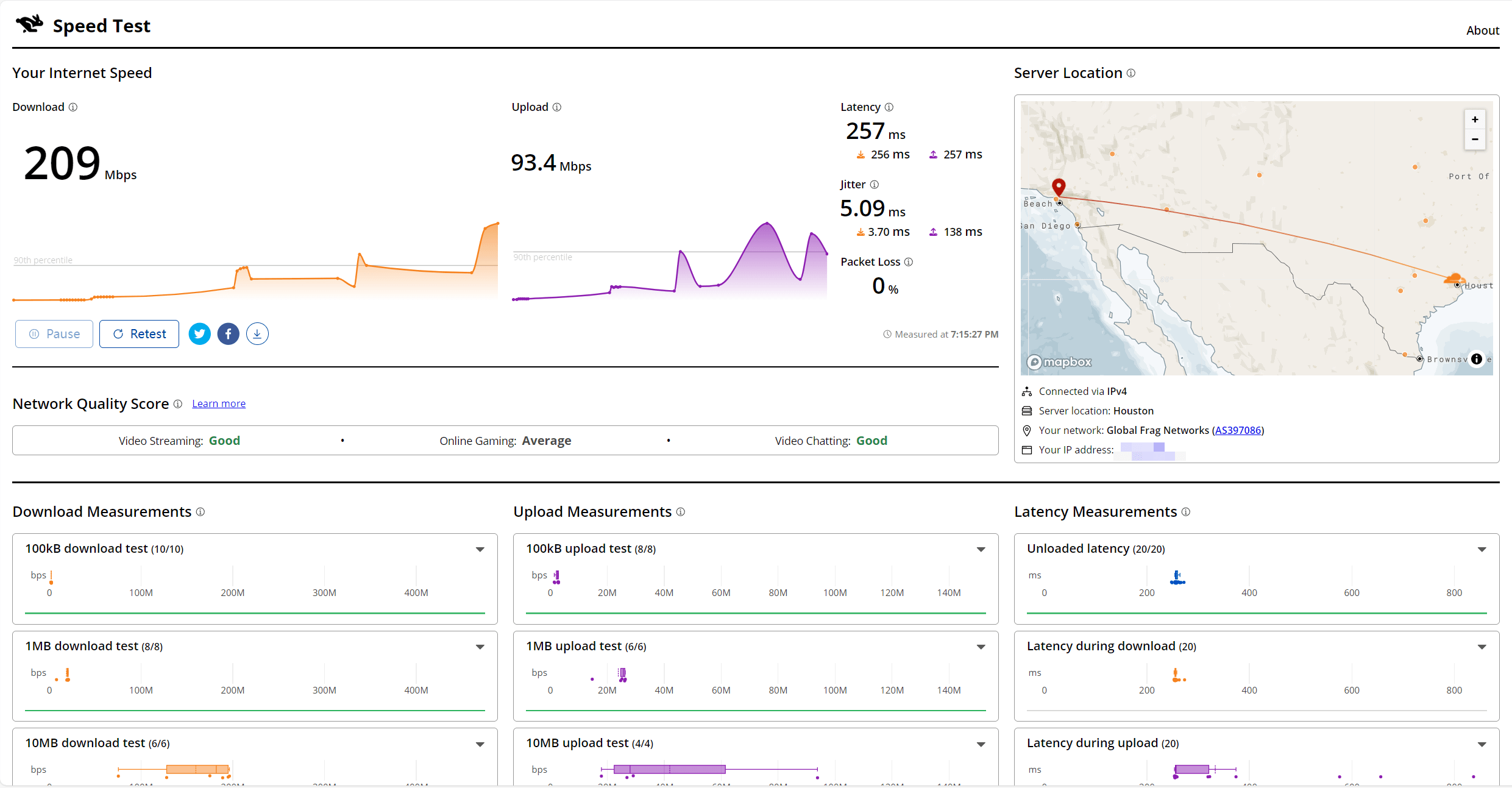The height and width of the screenshot is (788, 1512).
Task: Expand the 1MB download test
Action: point(480,647)
